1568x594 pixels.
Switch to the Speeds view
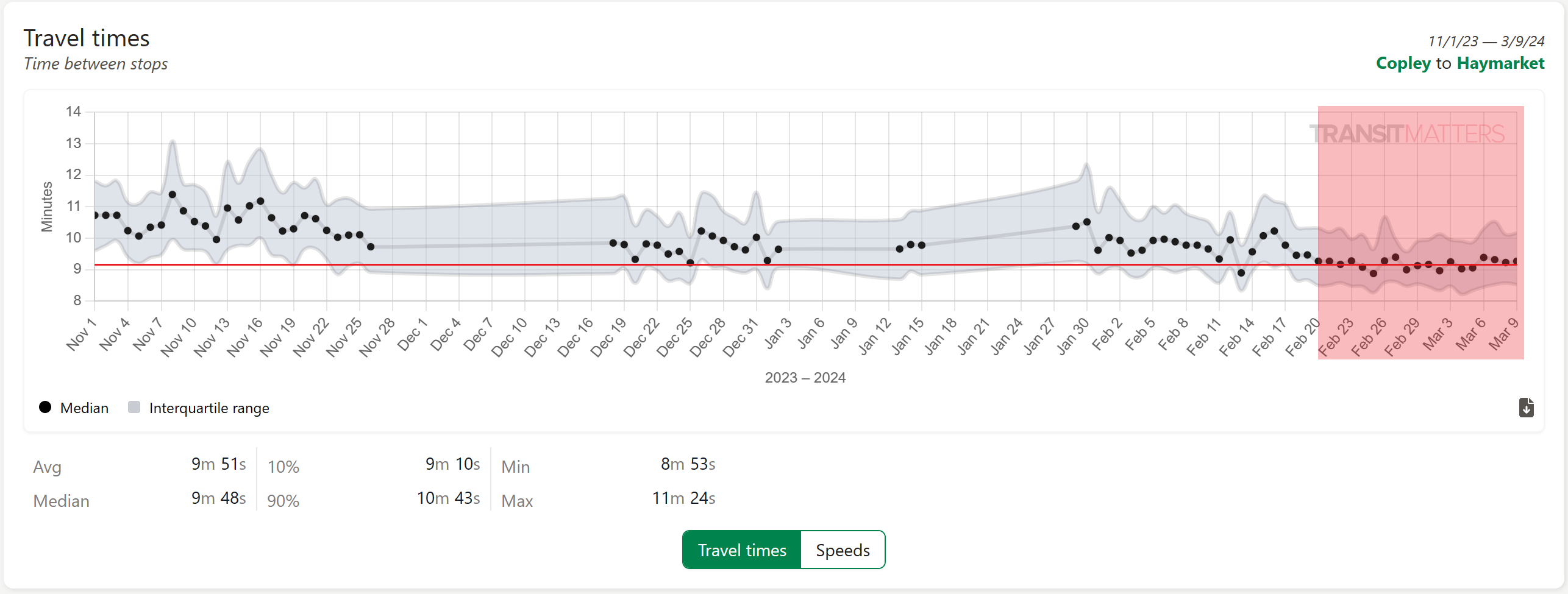click(x=842, y=550)
